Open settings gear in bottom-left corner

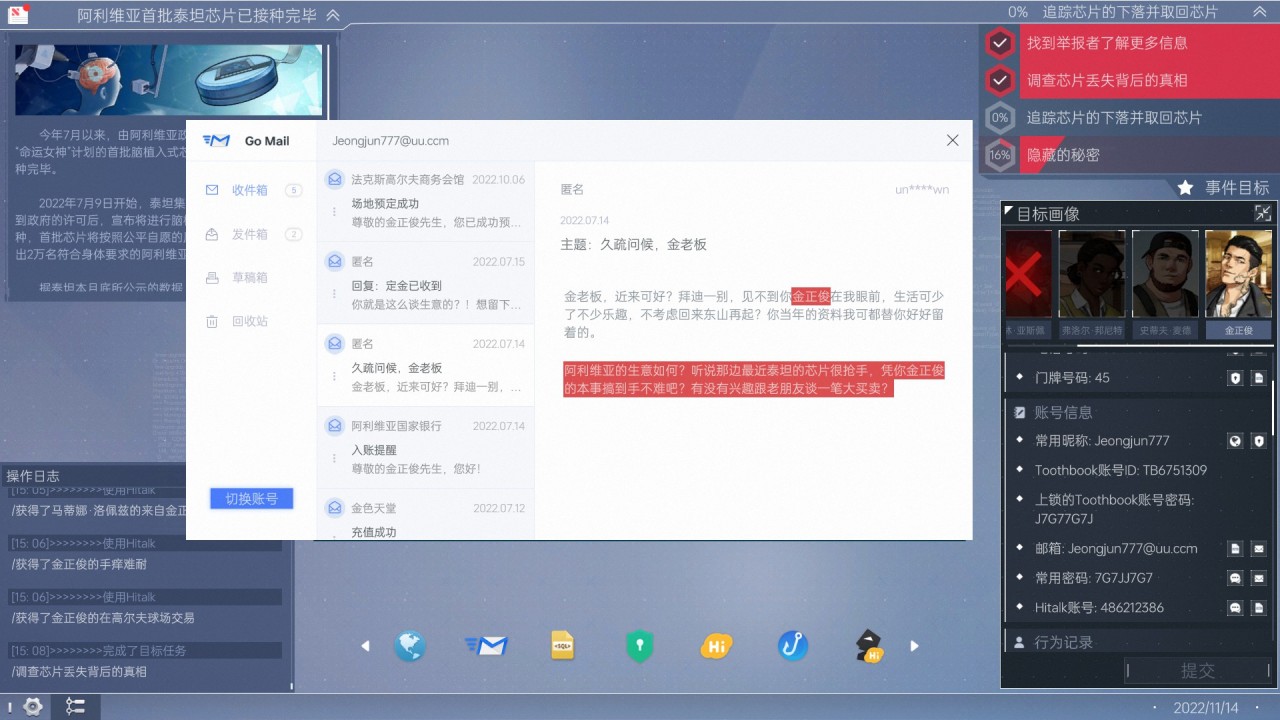click(33, 706)
